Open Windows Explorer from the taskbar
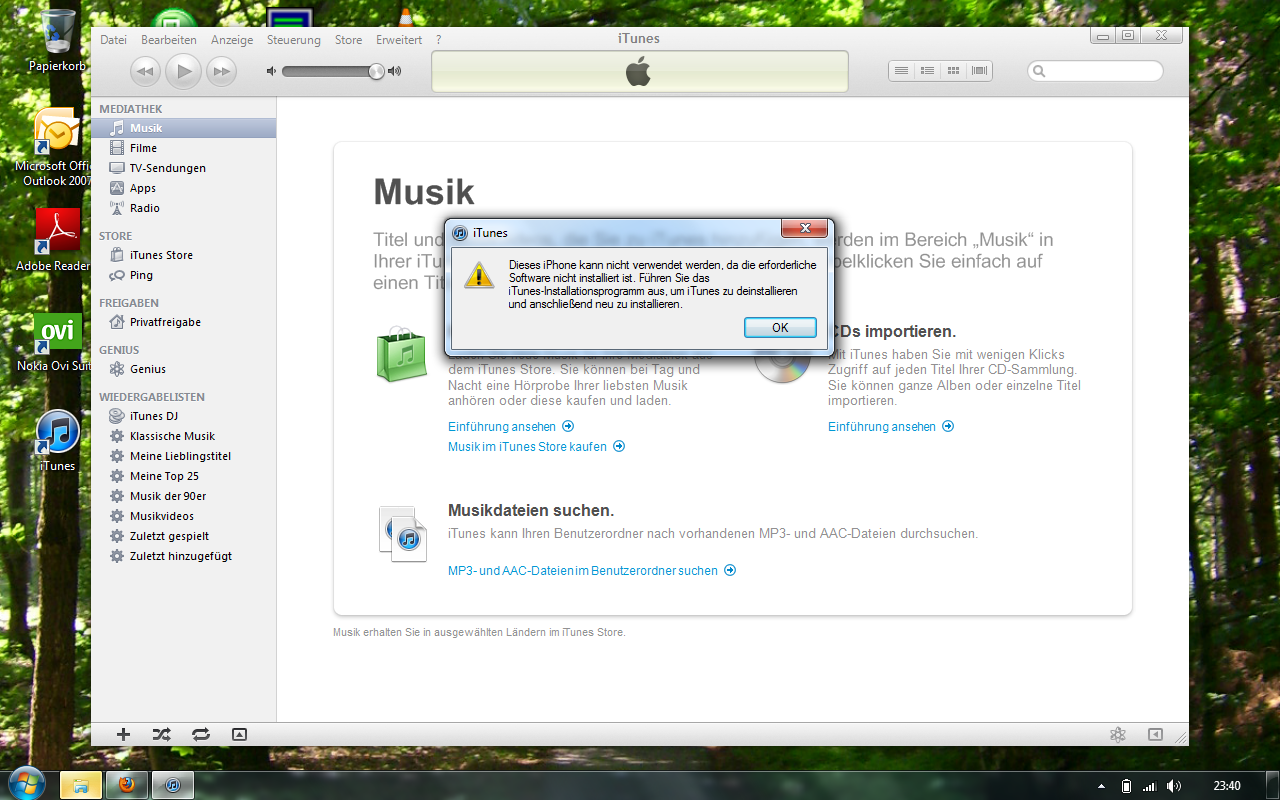1280x800 pixels. coord(81,785)
